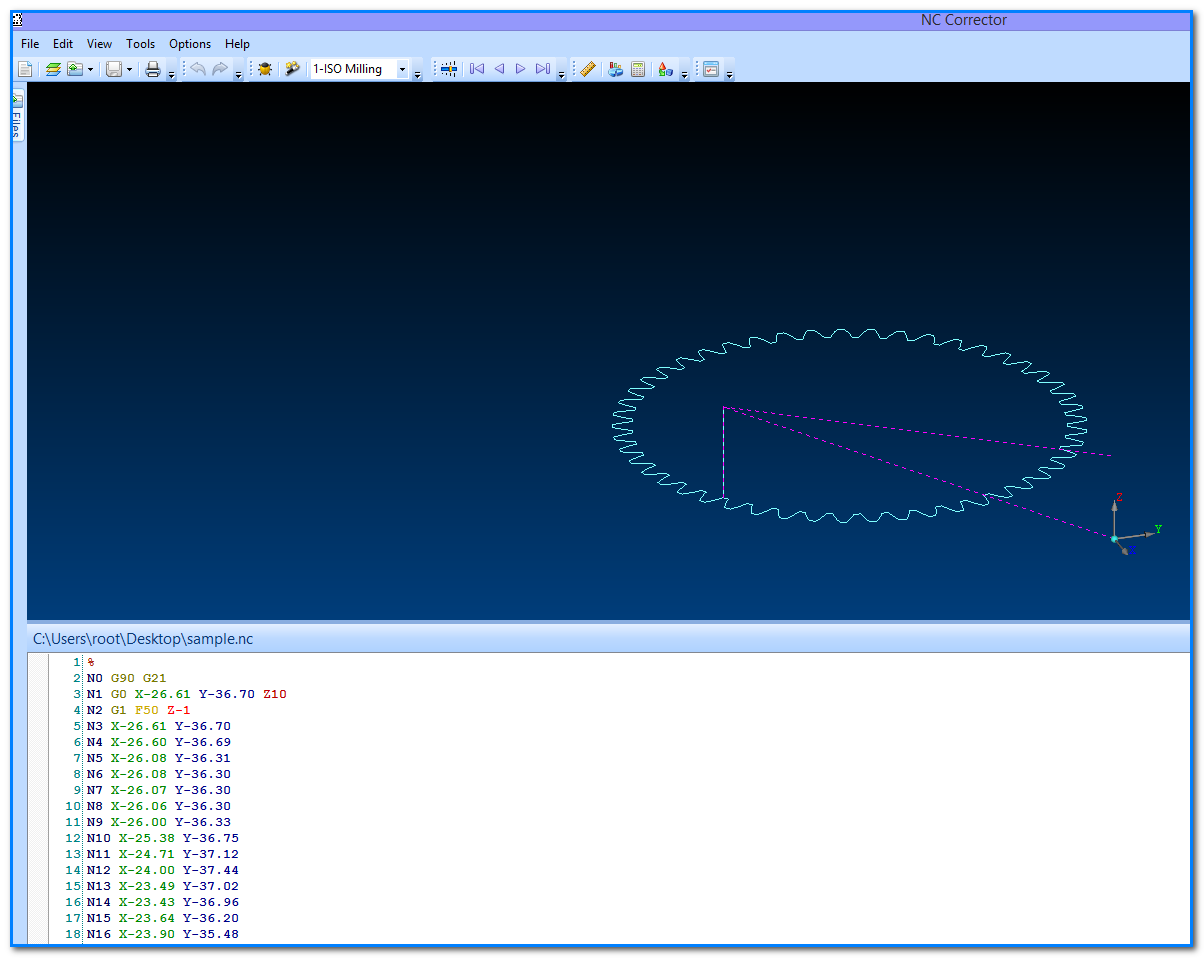Click code line N9 X-26.00 Y-36.33

[x=158, y=822]
